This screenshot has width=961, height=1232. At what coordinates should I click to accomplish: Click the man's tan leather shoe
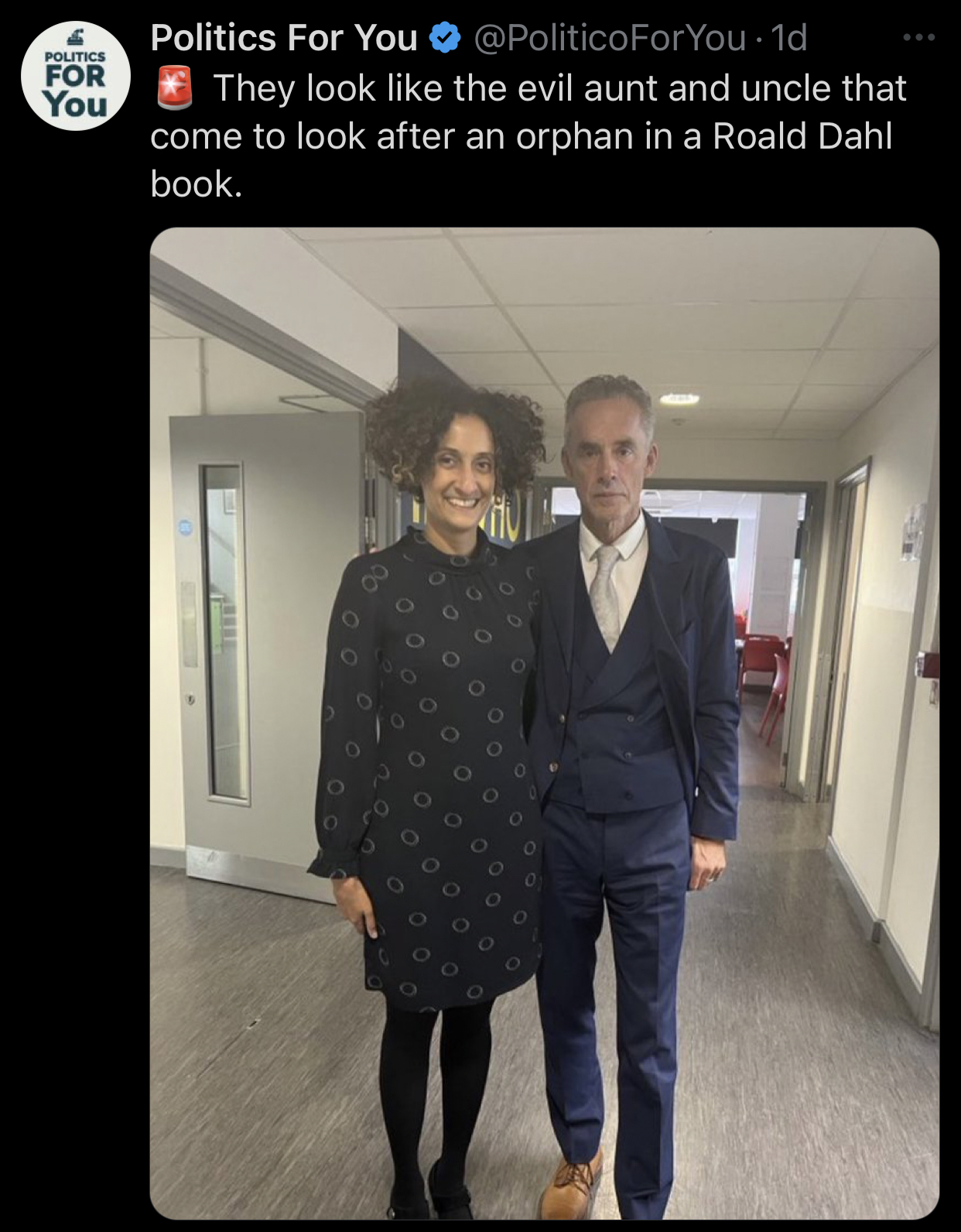point(571,1183)
